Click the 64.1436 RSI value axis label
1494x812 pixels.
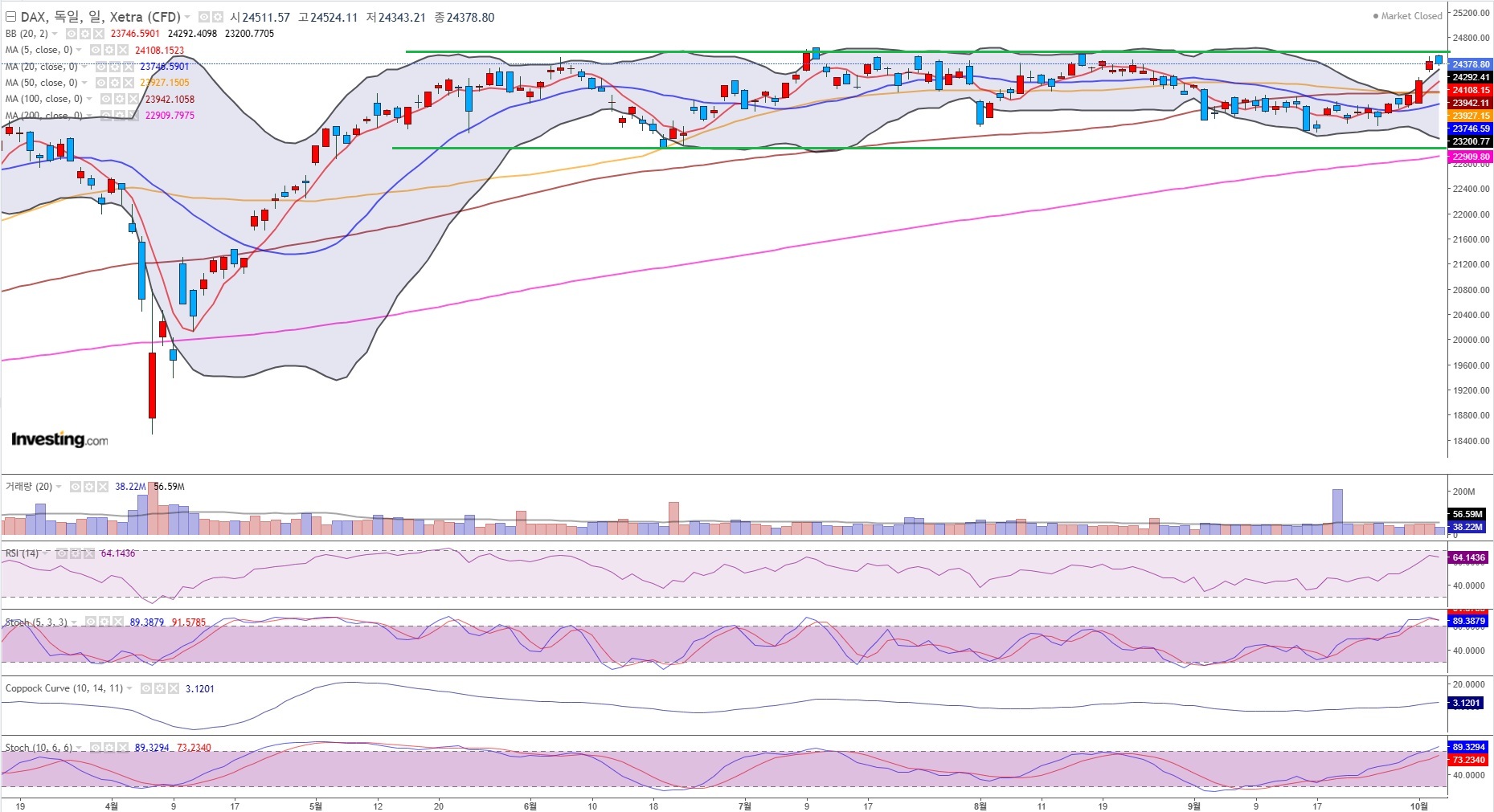pyautogui.click(x=1469, y=557)
